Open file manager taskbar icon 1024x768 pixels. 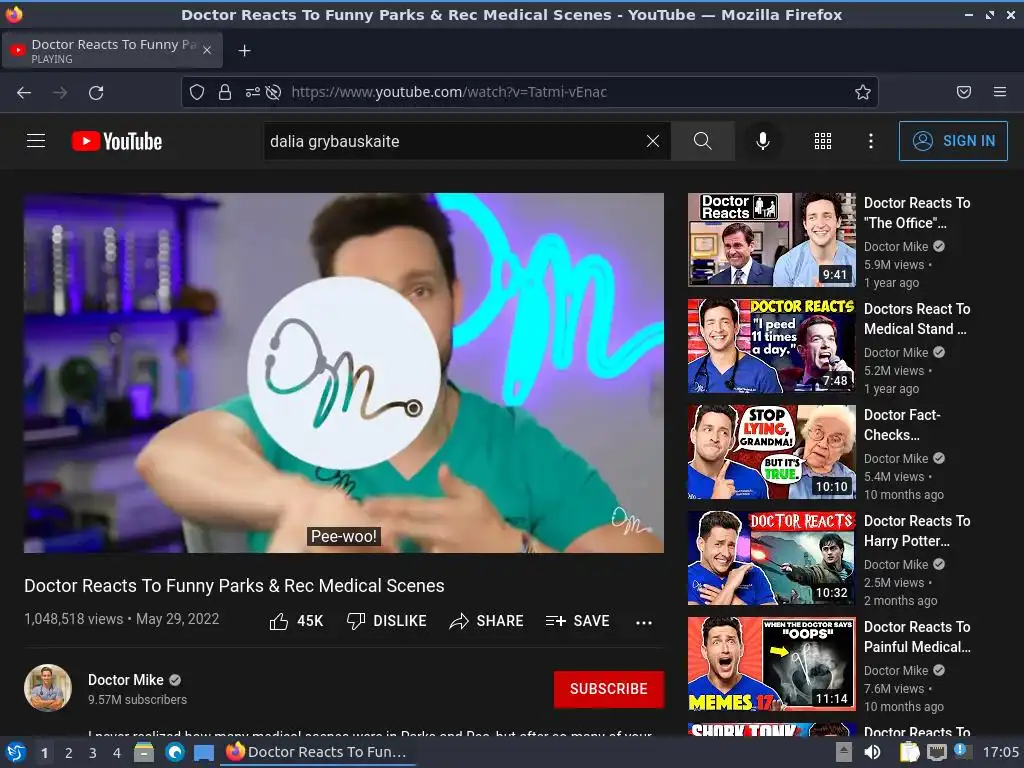[144, 752]
